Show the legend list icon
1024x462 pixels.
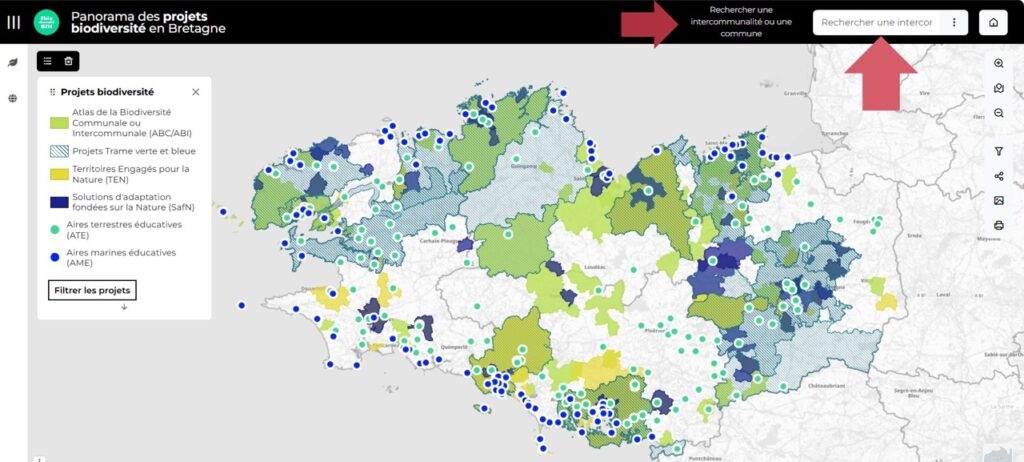click(48, 61)
